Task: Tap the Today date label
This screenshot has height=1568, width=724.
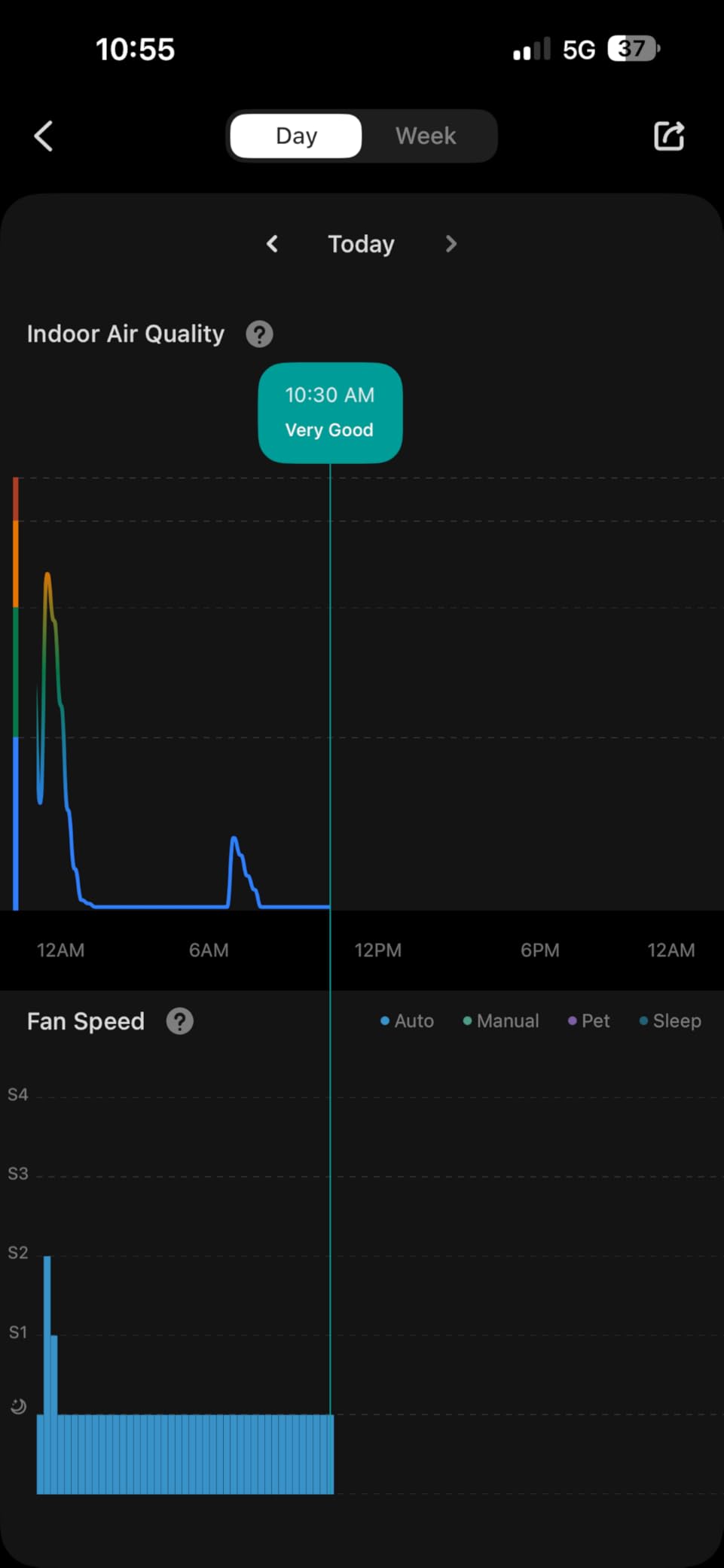Action: pos(361,244)
